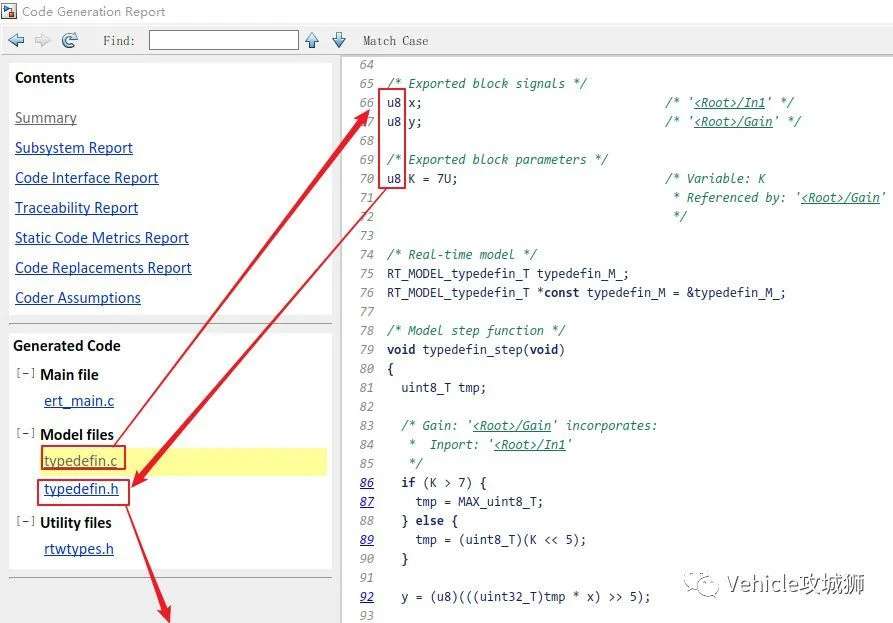This screenshot has height=623, width=893.
Task: Click the 'Exported block signals' comment
Action: click(x=487, y=84)
